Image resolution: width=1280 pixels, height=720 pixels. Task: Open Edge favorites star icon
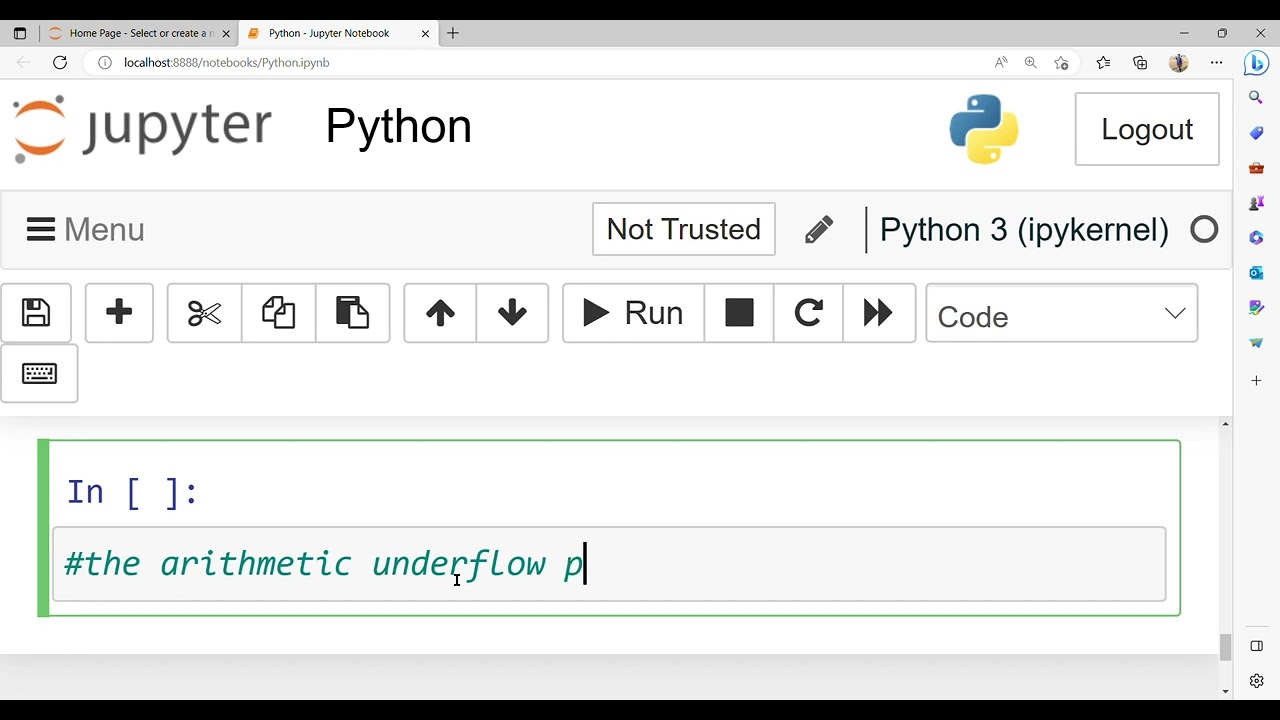click(1103, 62)
